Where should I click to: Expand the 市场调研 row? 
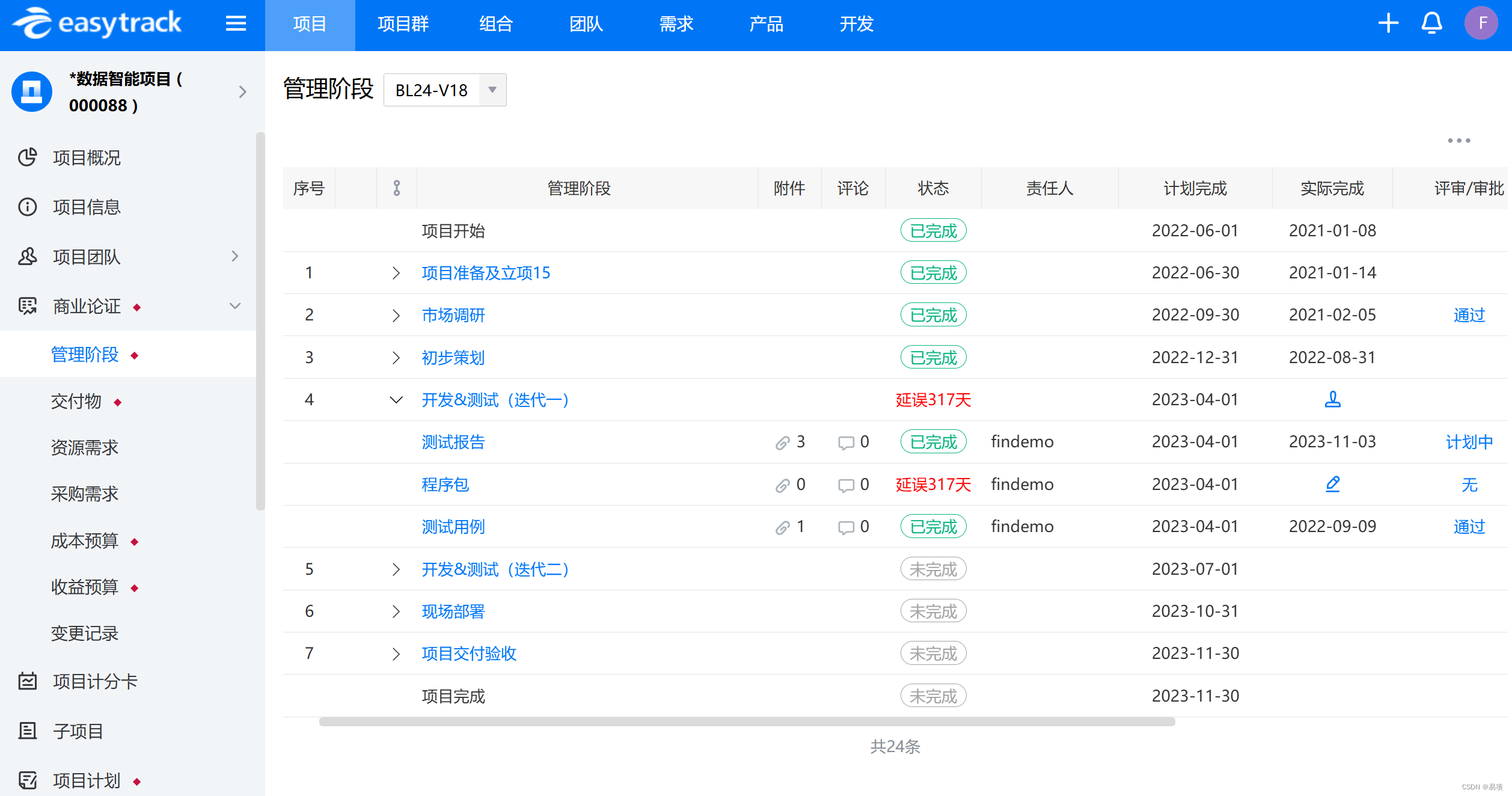click(396, 315)
